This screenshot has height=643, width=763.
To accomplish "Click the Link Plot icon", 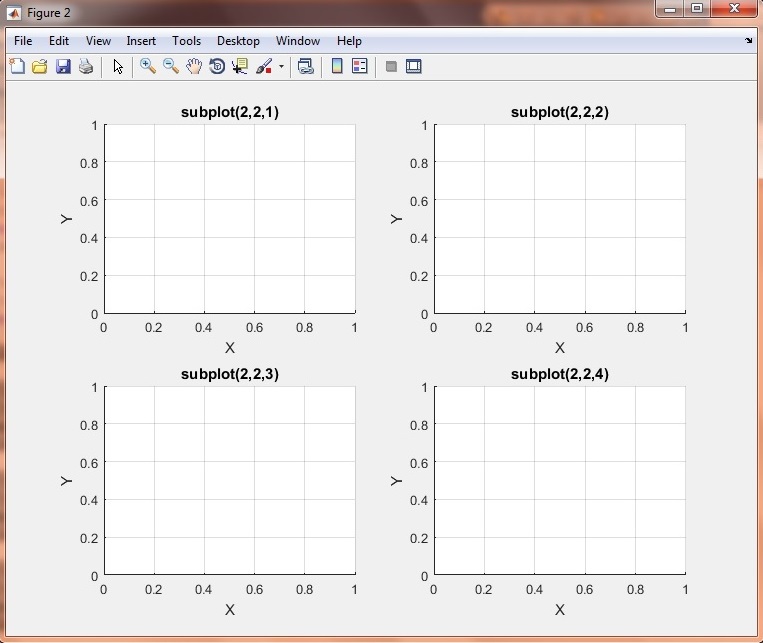I will tap(306, 66).
